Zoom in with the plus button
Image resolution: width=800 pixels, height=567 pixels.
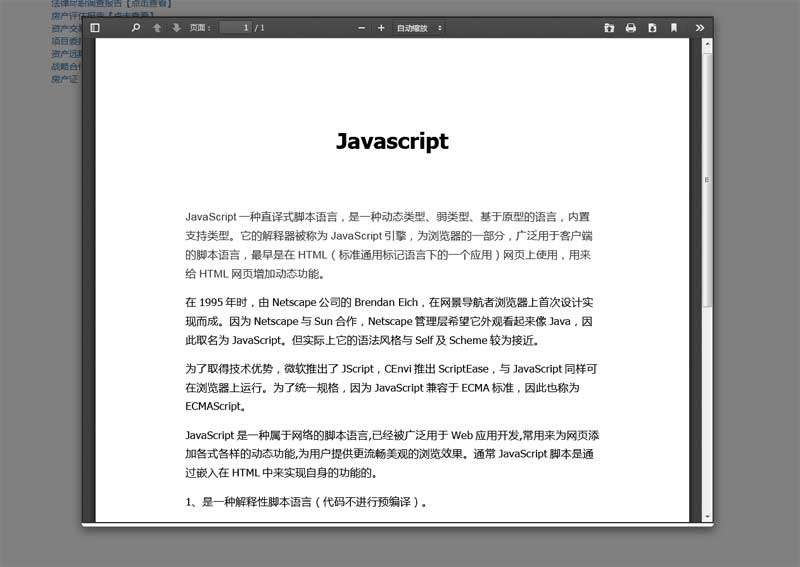(x=381, y=28)
